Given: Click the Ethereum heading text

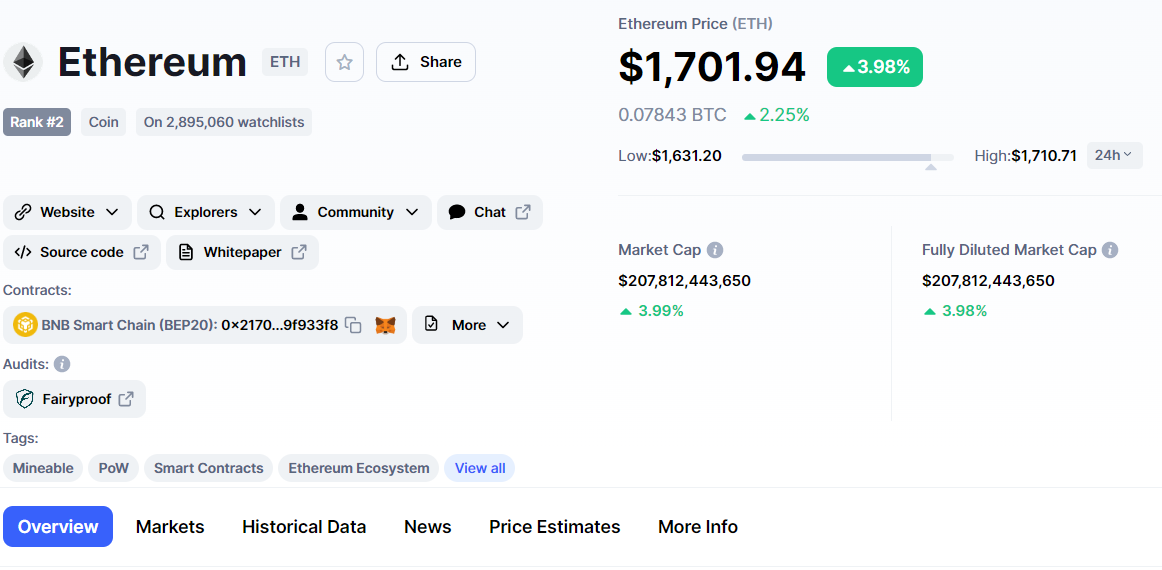Looking at the screenshot, I should [152, 62].
